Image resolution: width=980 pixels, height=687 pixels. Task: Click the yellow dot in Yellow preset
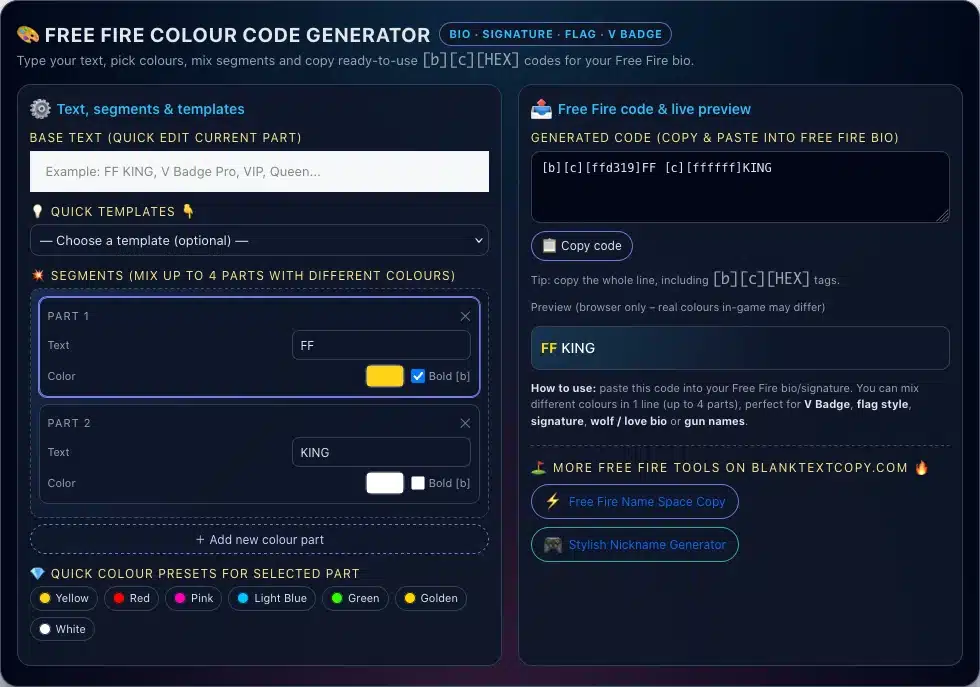click(x=45, y=598)
